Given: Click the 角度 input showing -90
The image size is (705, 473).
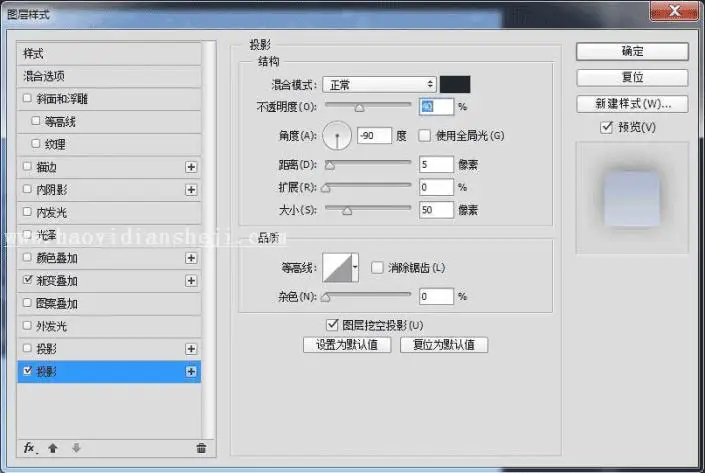Looking at the screenshot, I should coord(375,135).
